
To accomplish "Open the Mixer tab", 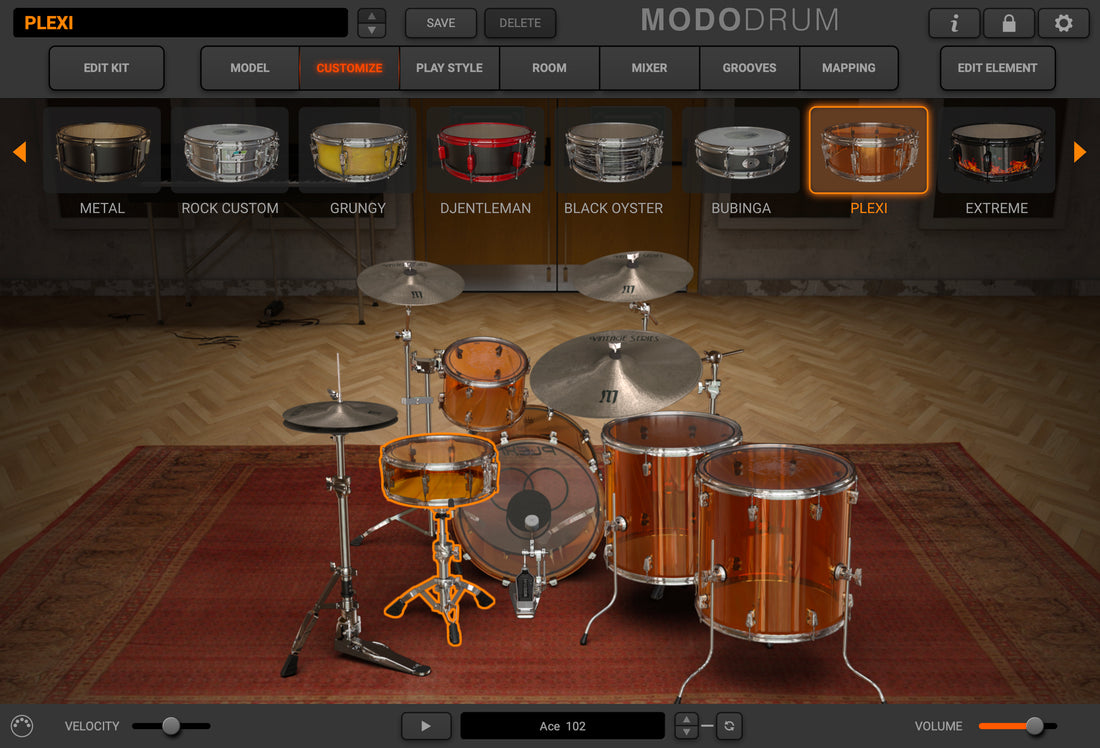I will coord(649,68).
